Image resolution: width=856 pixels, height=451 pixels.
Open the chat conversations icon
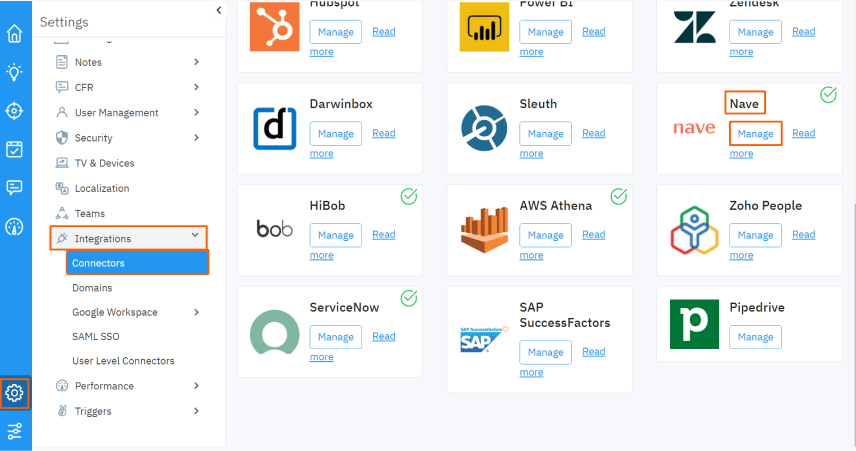tap(15, 188)
